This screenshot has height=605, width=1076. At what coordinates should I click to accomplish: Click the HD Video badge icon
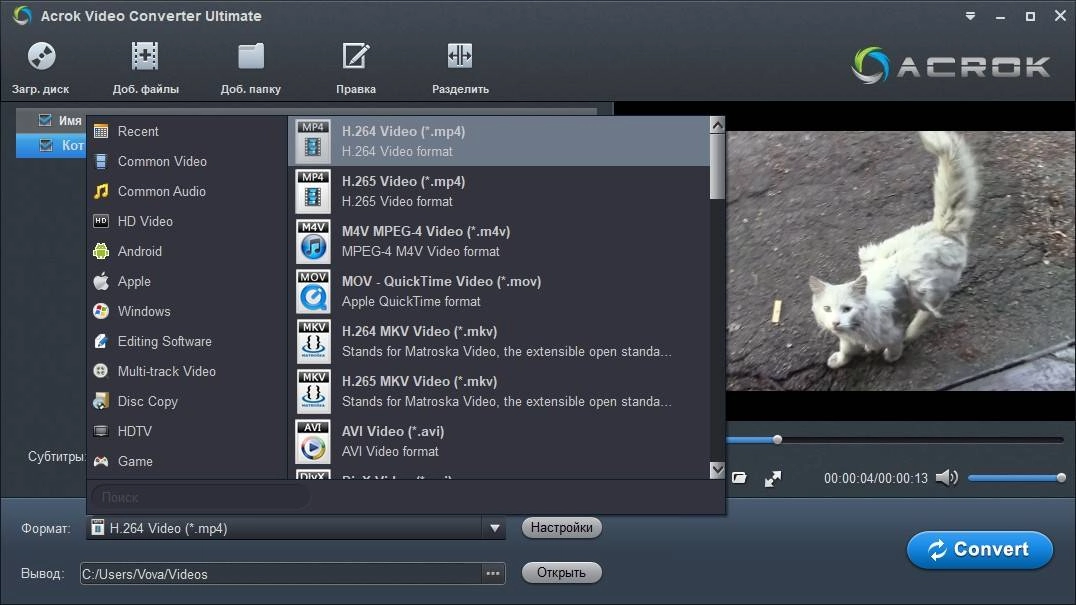pyautogui.click(x=101, y=221)
